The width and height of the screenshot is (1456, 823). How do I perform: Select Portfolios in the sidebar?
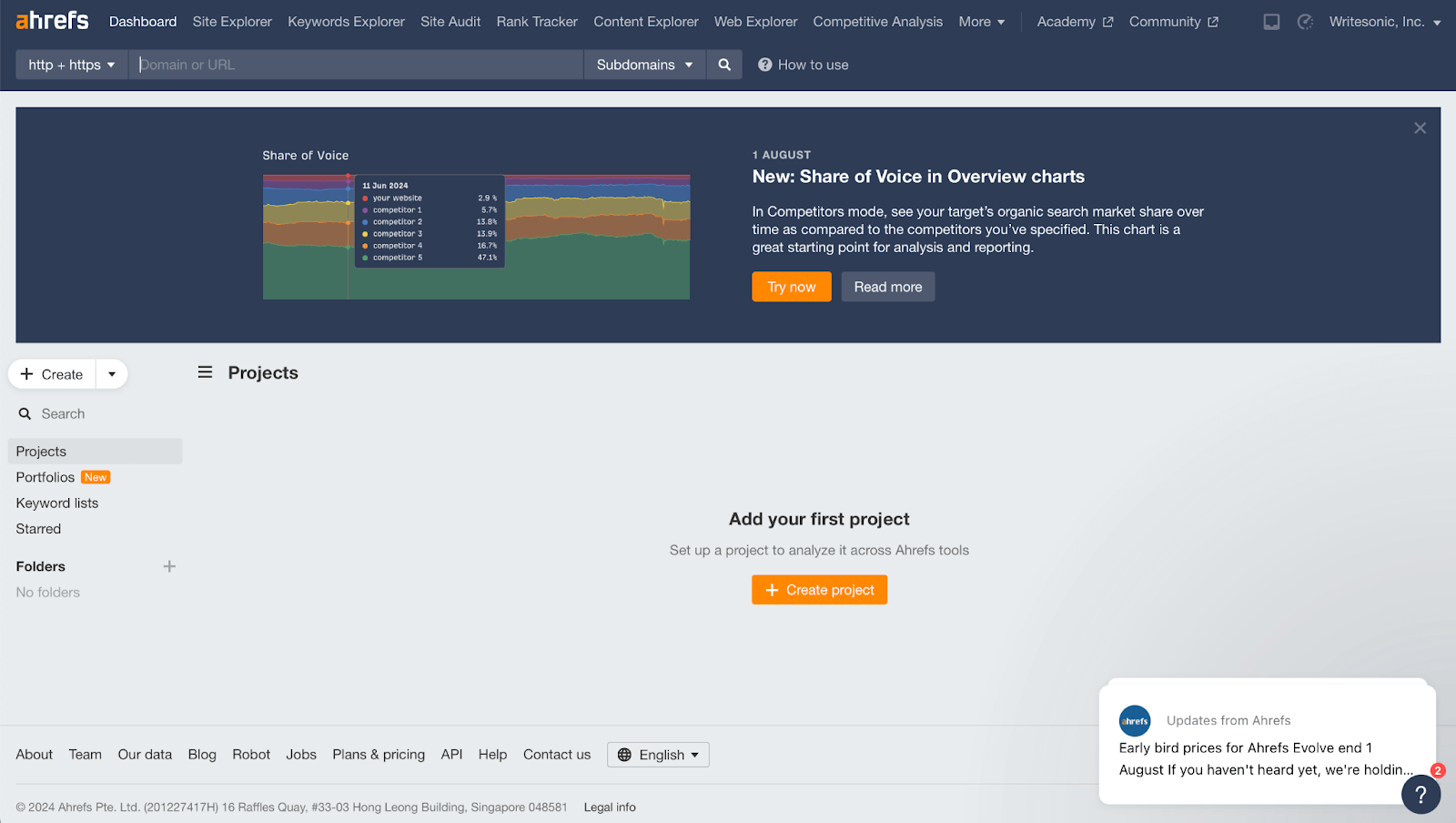45,476
